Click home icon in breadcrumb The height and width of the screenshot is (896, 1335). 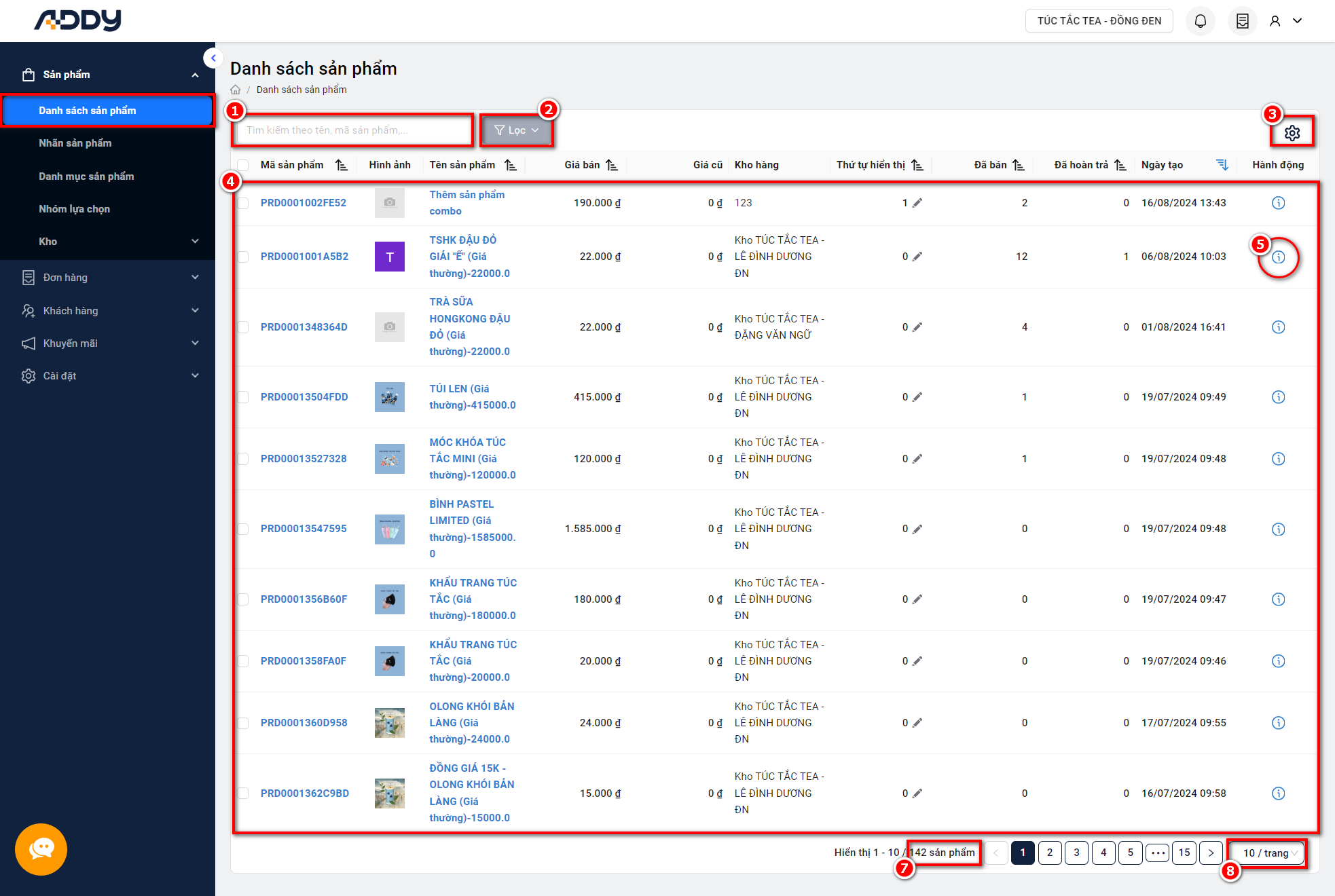coord(236,90)
